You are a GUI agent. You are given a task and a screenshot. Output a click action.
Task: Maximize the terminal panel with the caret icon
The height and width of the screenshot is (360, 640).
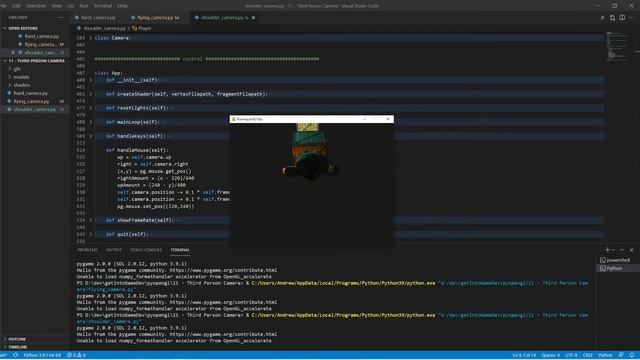(x=622, y=250)
